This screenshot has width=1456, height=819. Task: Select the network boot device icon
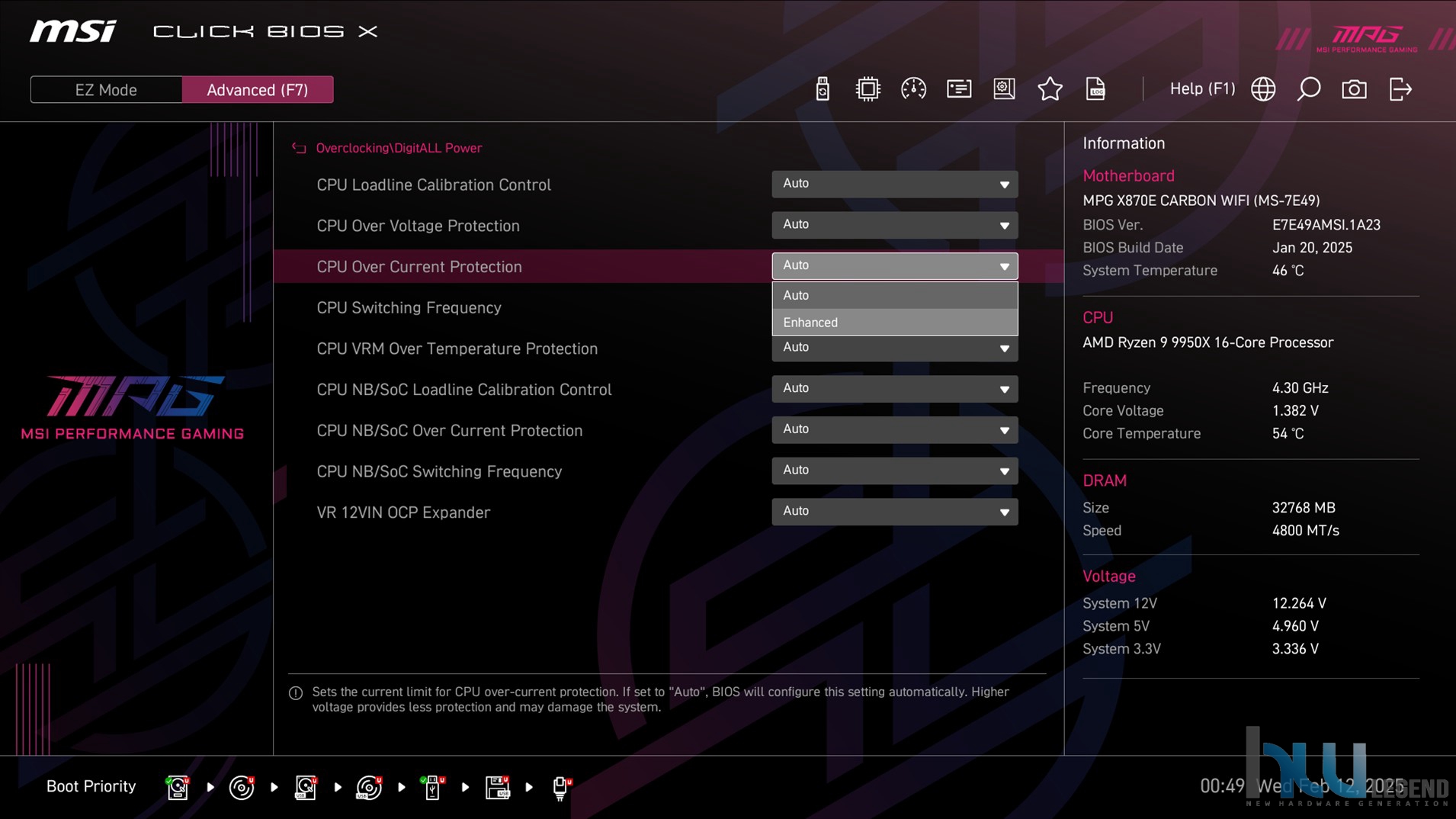click(x=561, y=787)
